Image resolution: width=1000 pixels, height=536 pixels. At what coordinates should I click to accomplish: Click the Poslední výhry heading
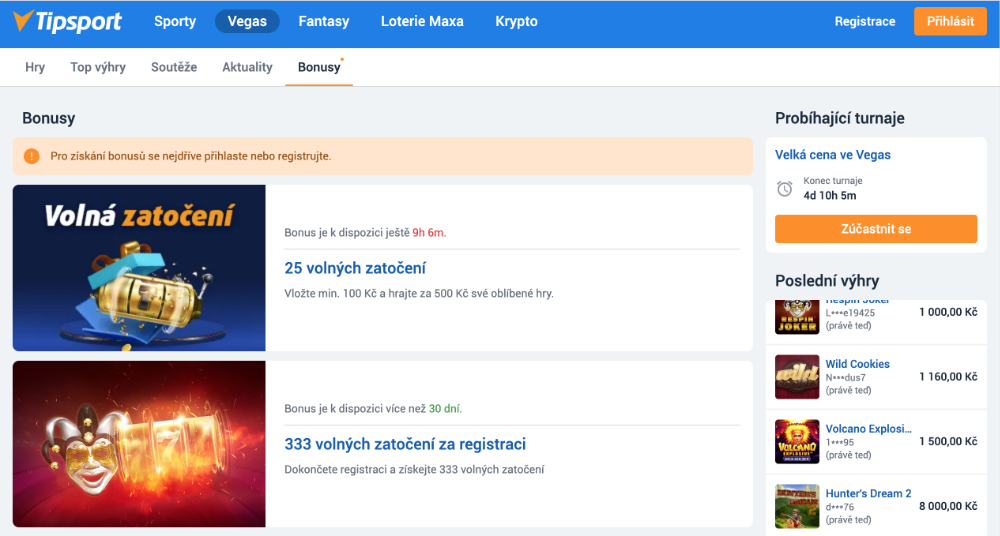(827, 281)
